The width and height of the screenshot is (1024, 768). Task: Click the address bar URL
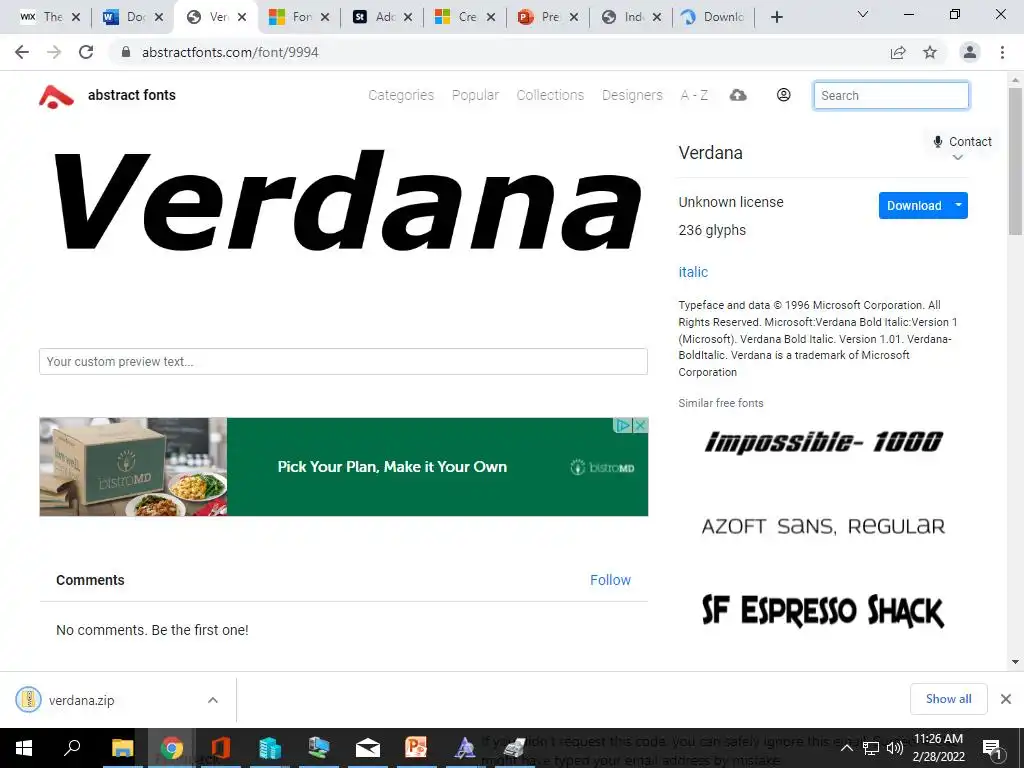tap(230, 52)
